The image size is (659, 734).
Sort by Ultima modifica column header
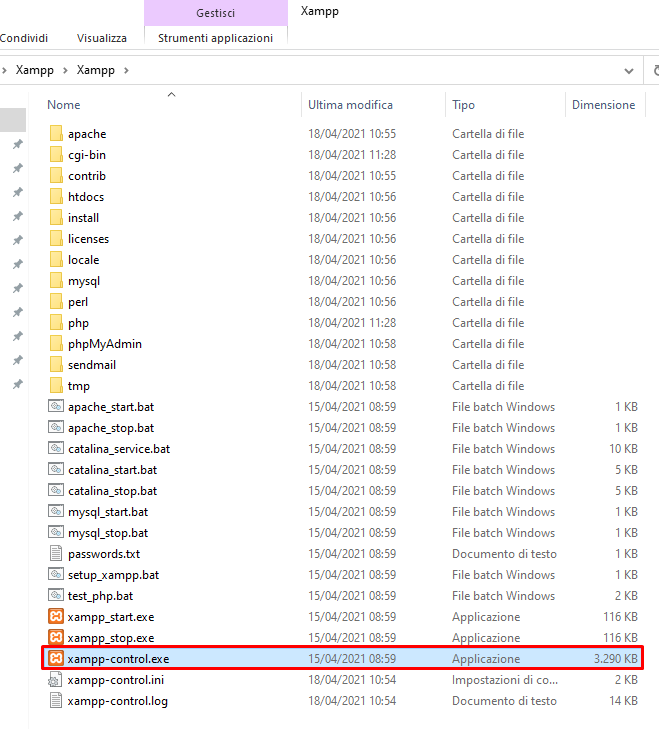click(x=350, y=105)
